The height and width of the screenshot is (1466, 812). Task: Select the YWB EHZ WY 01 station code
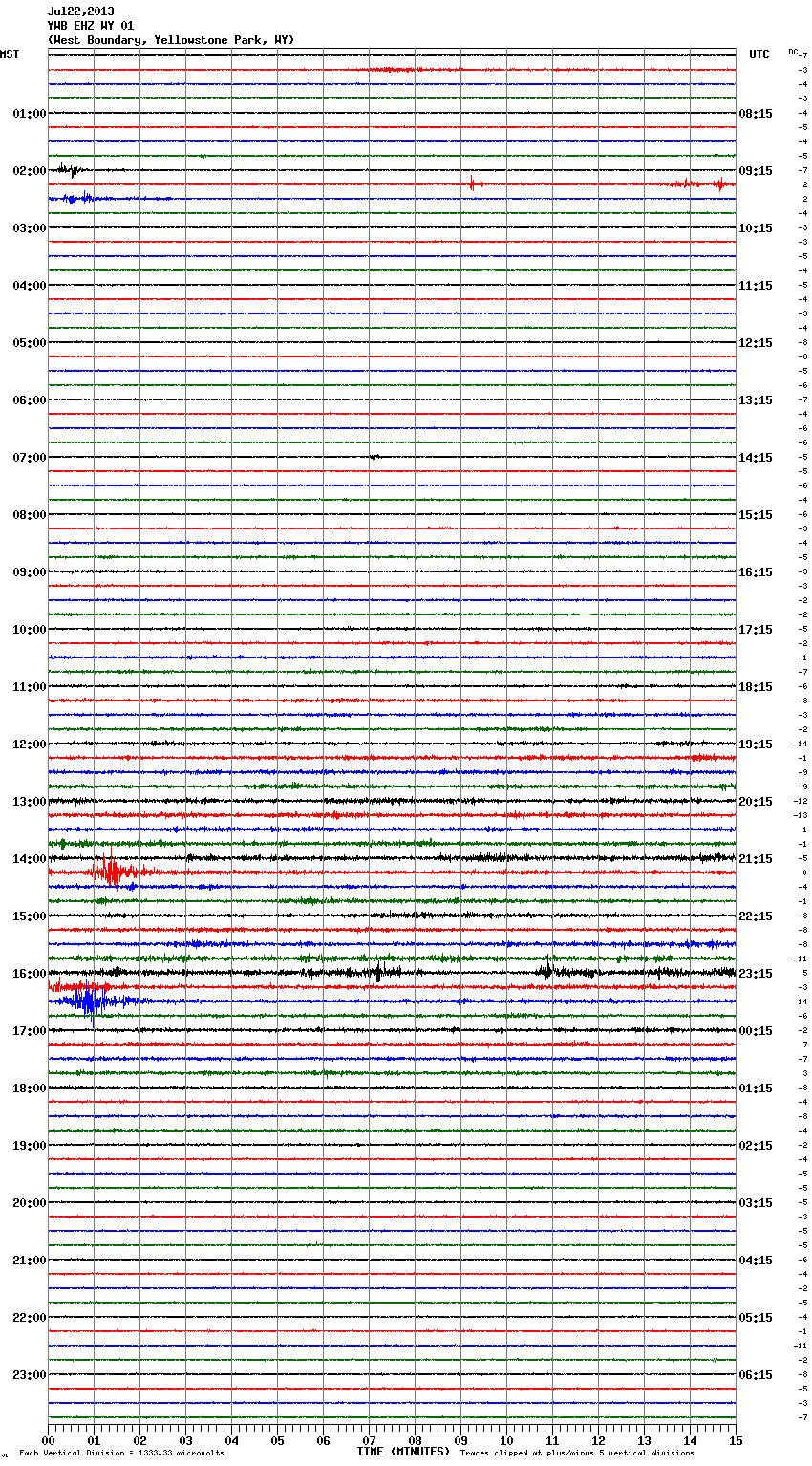pyautogui.click(x=91, y=26)
